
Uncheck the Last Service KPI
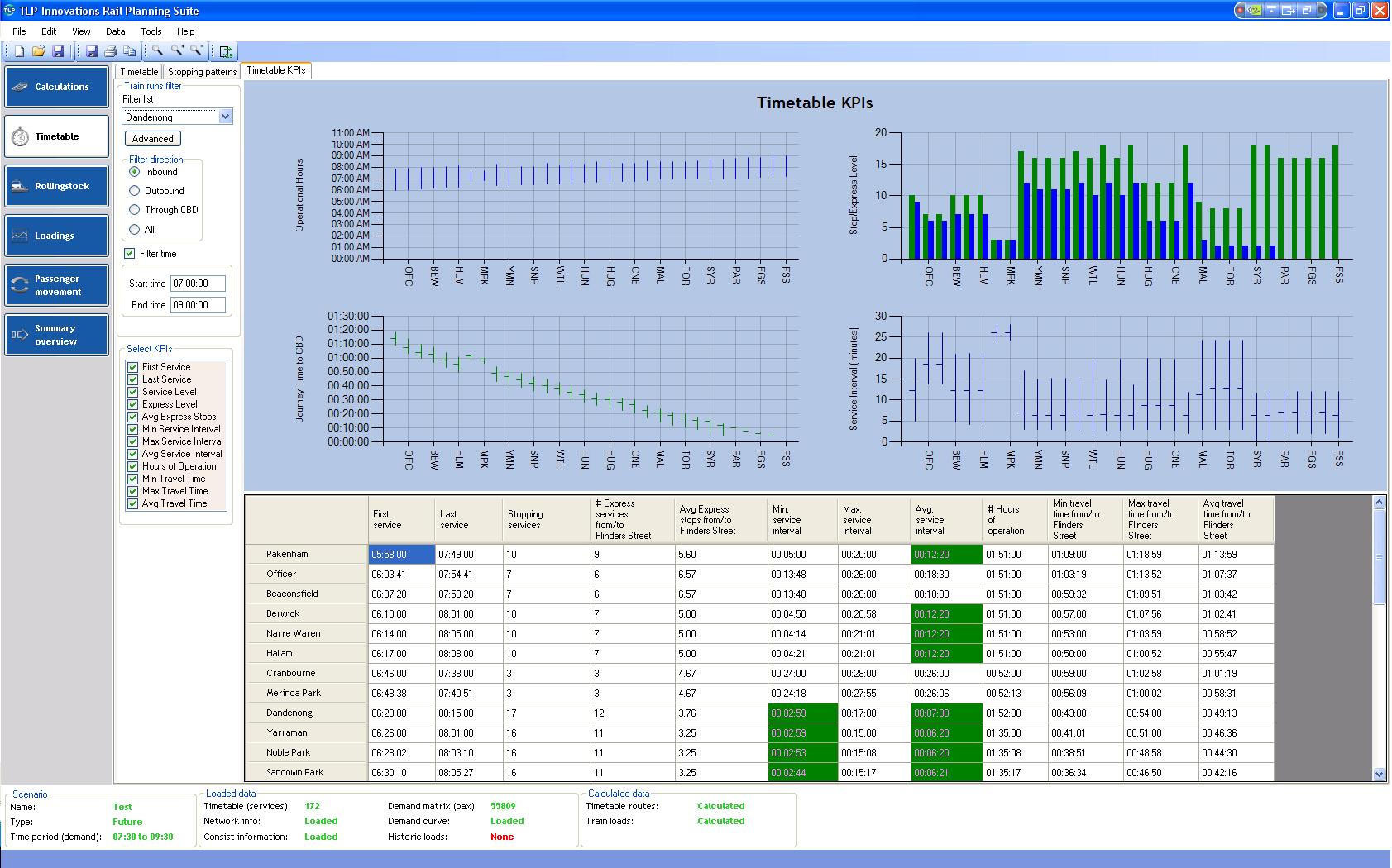[132, 379]
